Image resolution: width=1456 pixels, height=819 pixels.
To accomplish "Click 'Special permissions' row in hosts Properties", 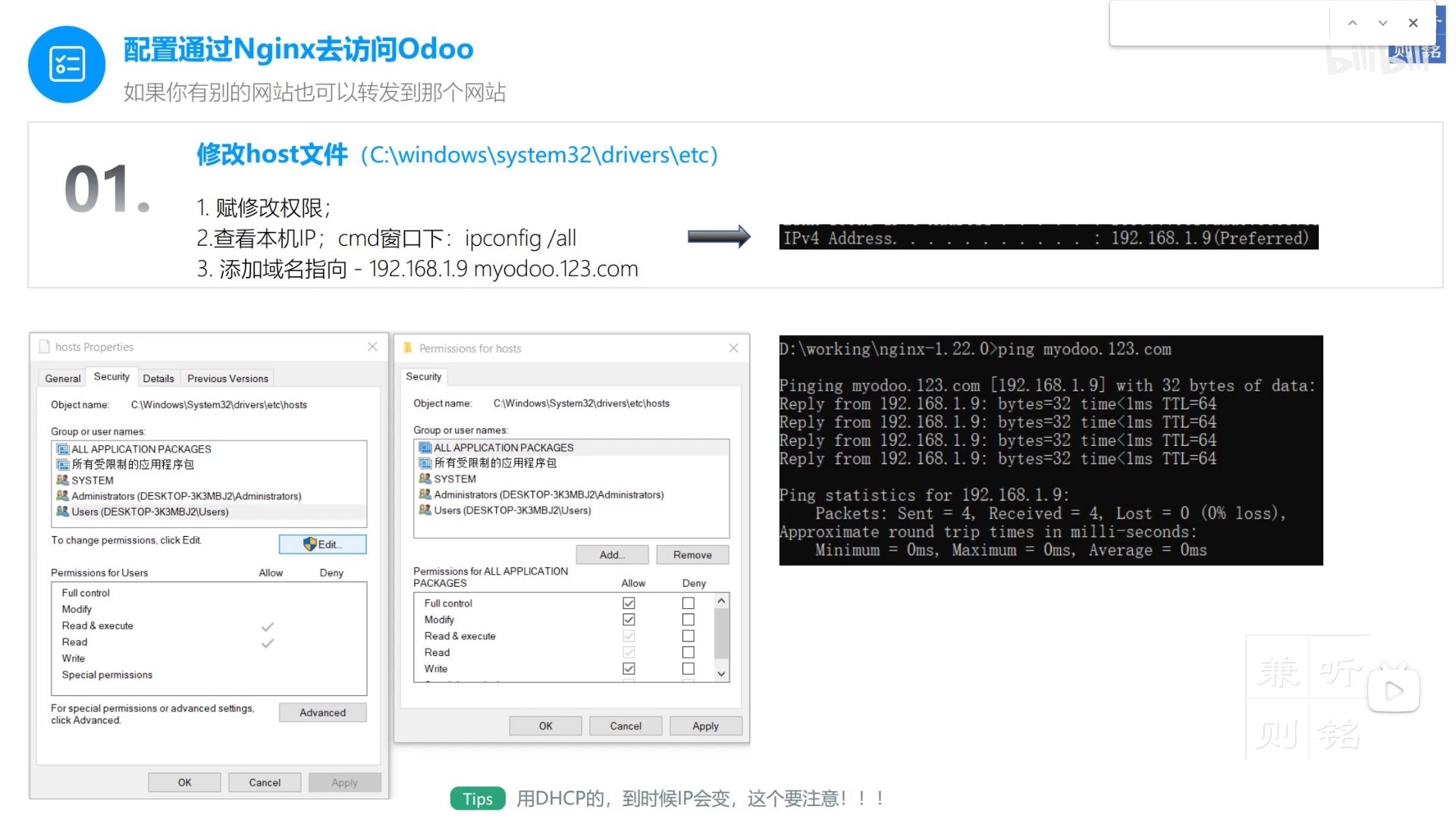I will coord(107,675).
